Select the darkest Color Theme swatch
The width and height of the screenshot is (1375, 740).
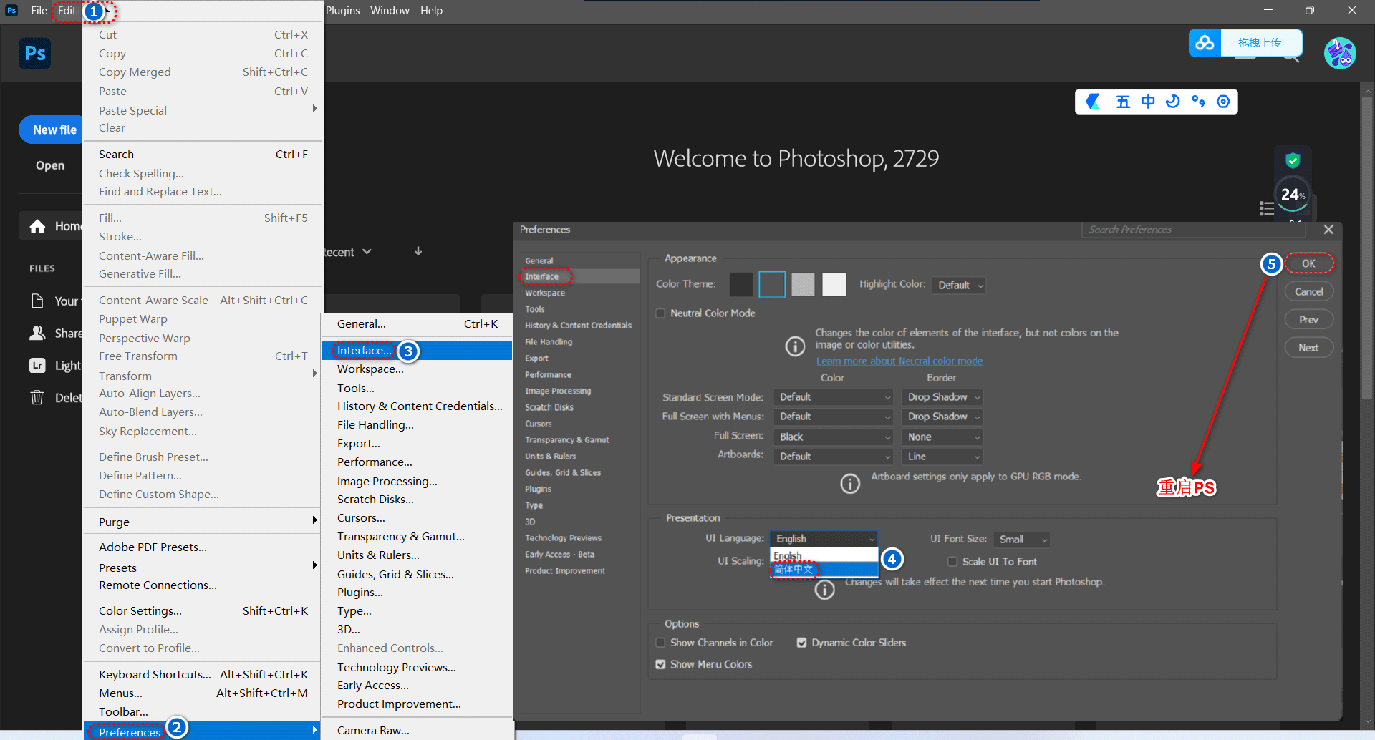pyautogui.click(x=741, y=285)
